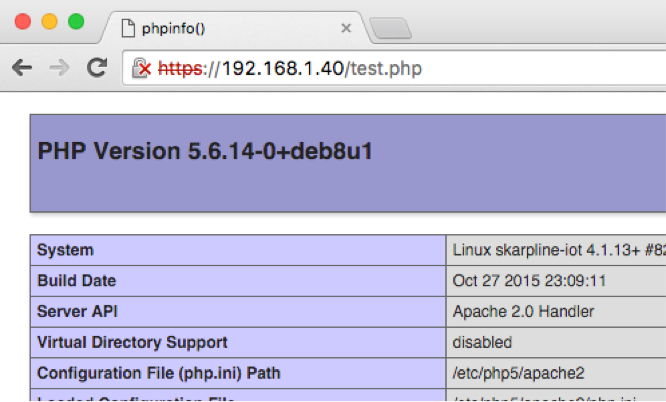Close the phpinfo() tab
Viewport: 666px width, 402px height.
point(346,28)
